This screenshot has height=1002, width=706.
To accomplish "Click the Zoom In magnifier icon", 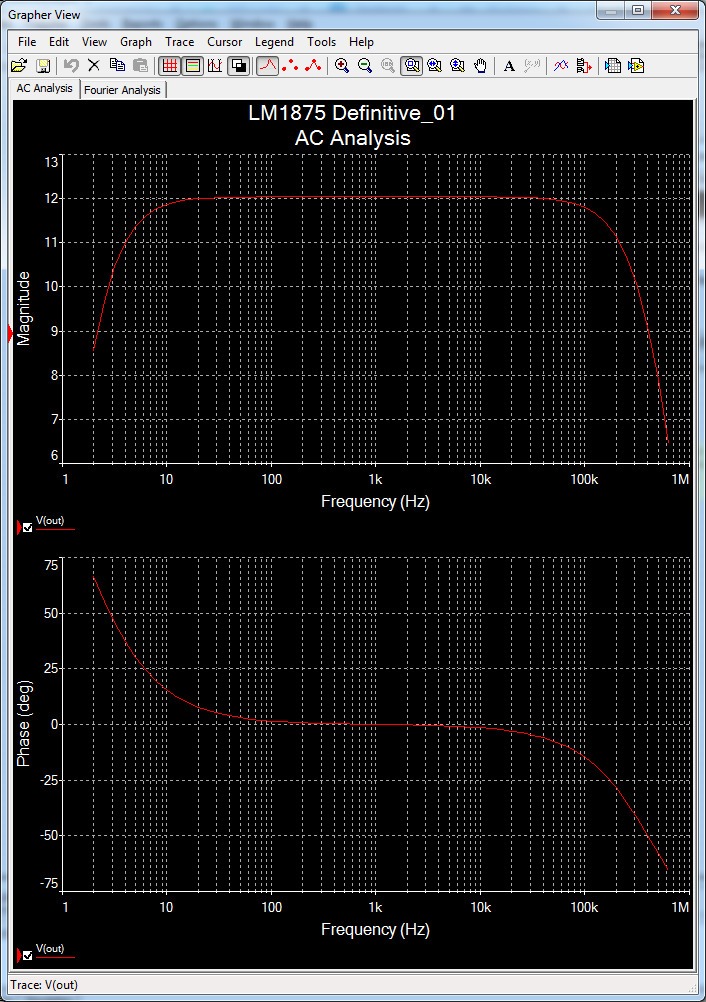I will pos(342,65).
